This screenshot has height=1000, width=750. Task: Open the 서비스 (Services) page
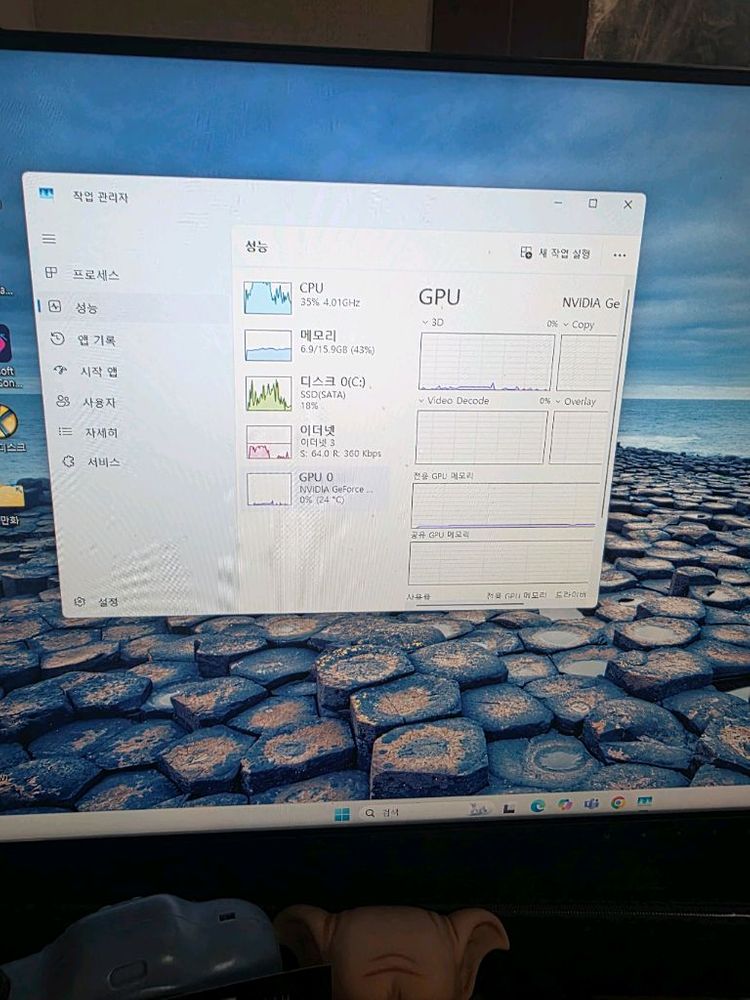(x=102, y=462)
